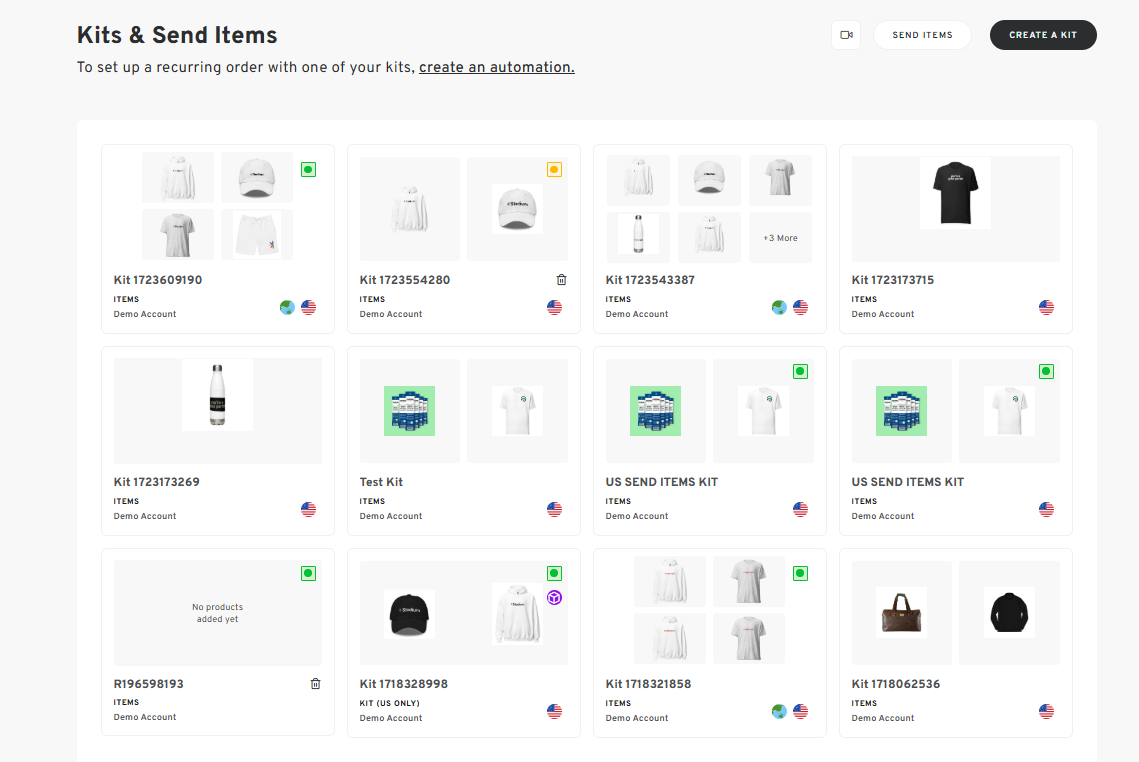This screenshot has height=762, width=1139.
Task: Click US flag on Kit 1718062536
Action: 1046,712
